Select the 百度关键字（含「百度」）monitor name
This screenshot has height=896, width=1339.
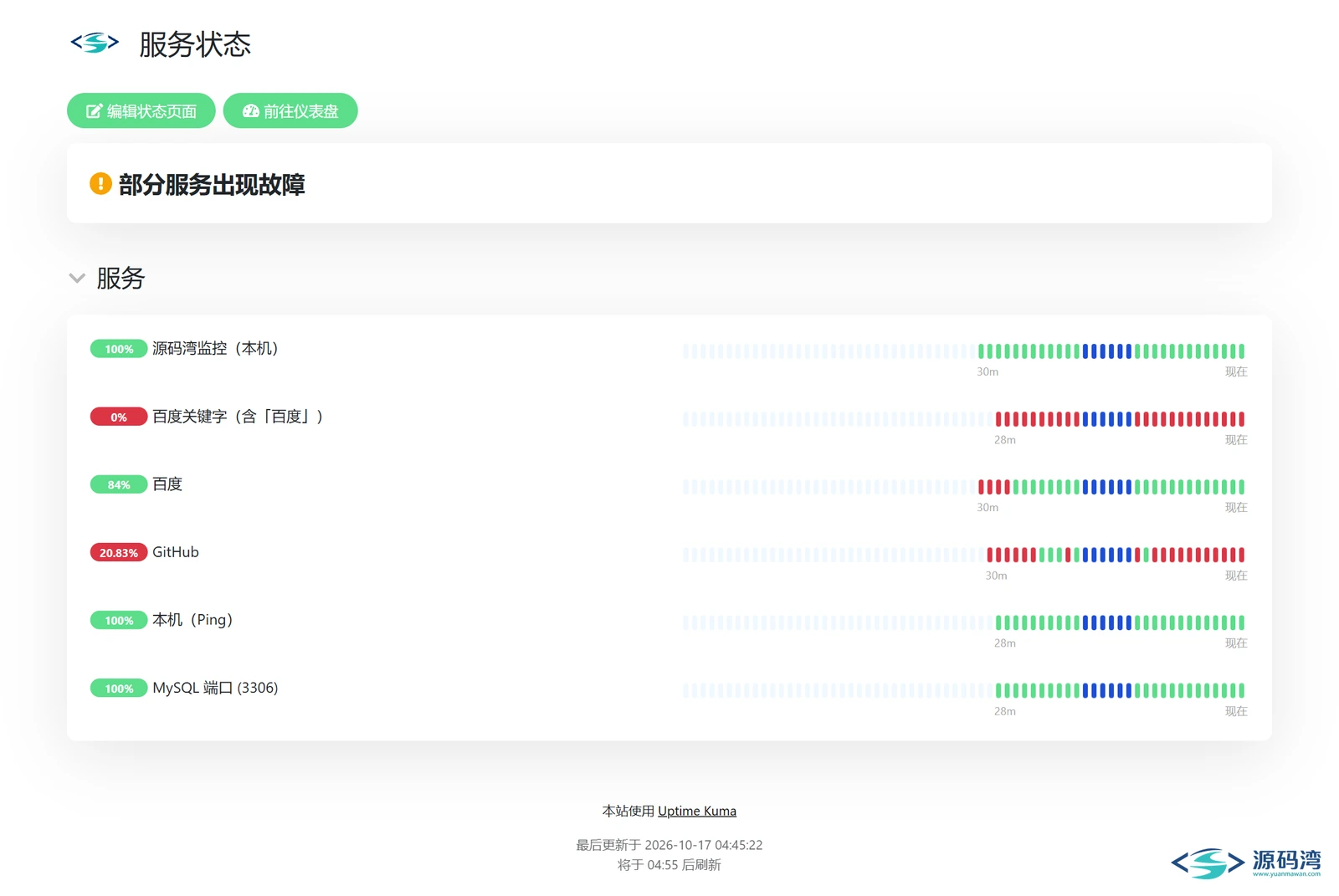pyautogui.click(x=238, y=416)
